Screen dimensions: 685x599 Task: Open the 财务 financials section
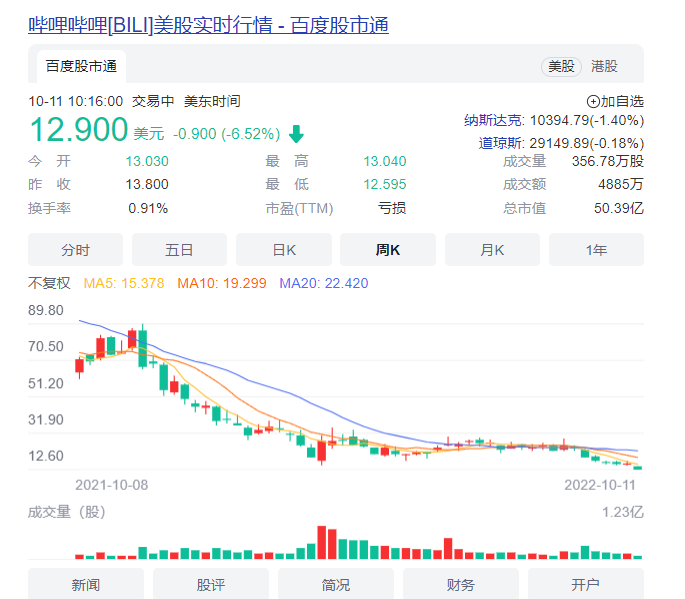coord(461,584)
